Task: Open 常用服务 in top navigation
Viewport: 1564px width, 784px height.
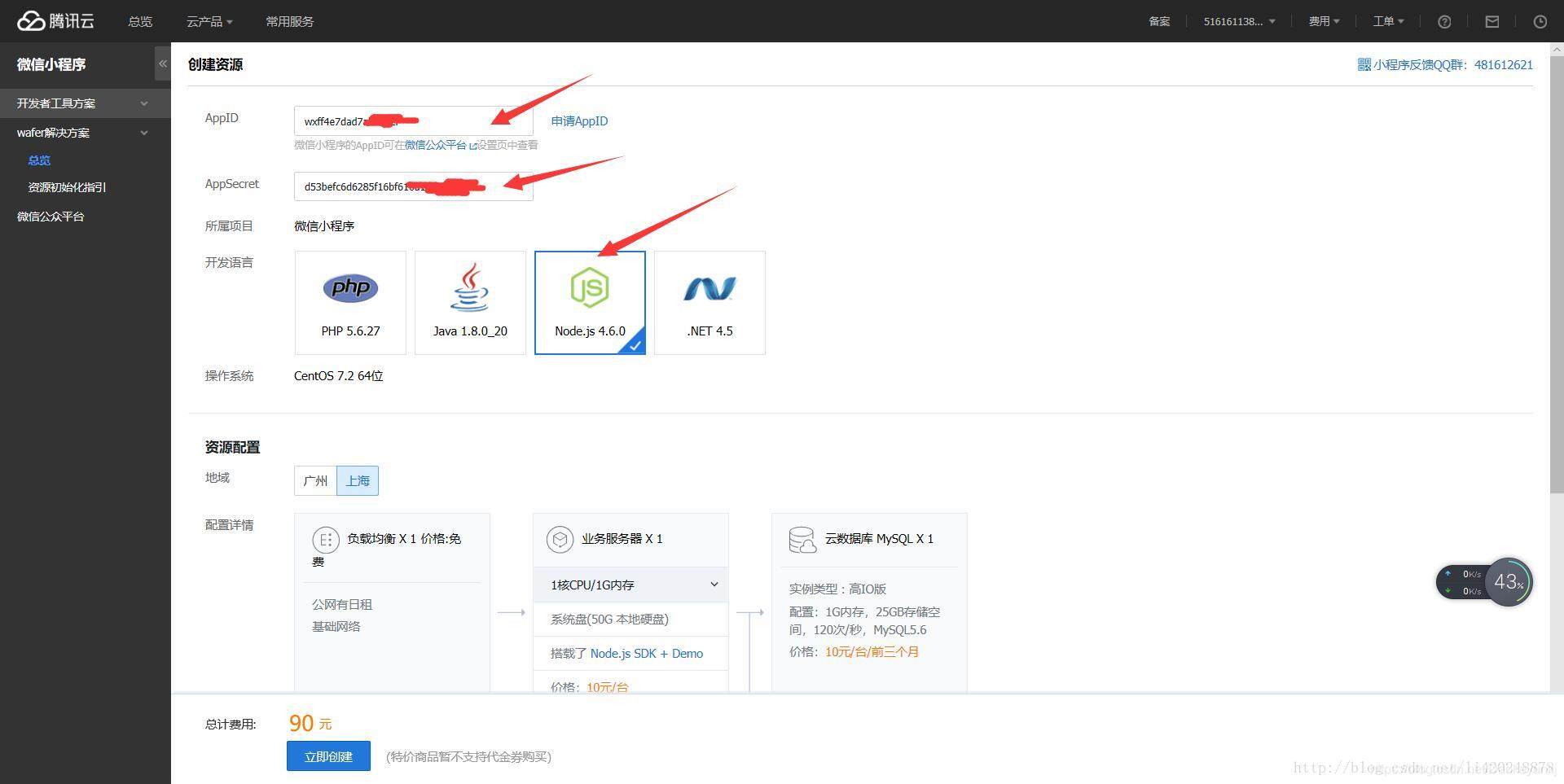Action: click(289, 22)
